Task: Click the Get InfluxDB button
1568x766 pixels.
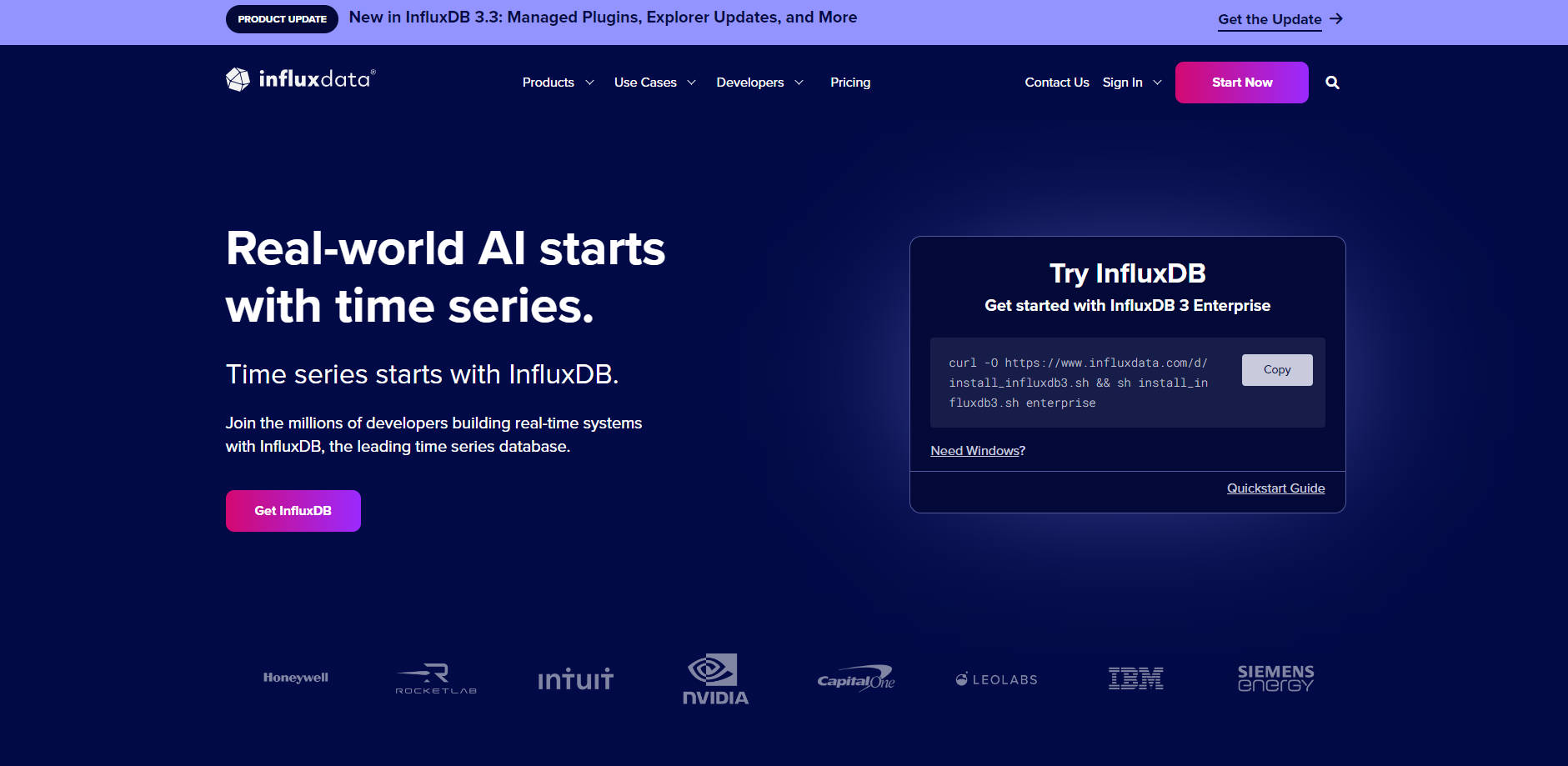Action: pyautogui.click(x=293, y=510)
